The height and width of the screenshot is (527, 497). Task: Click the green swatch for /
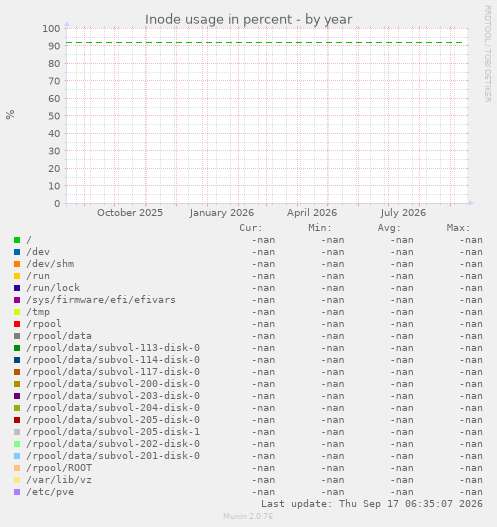[17, 240]
